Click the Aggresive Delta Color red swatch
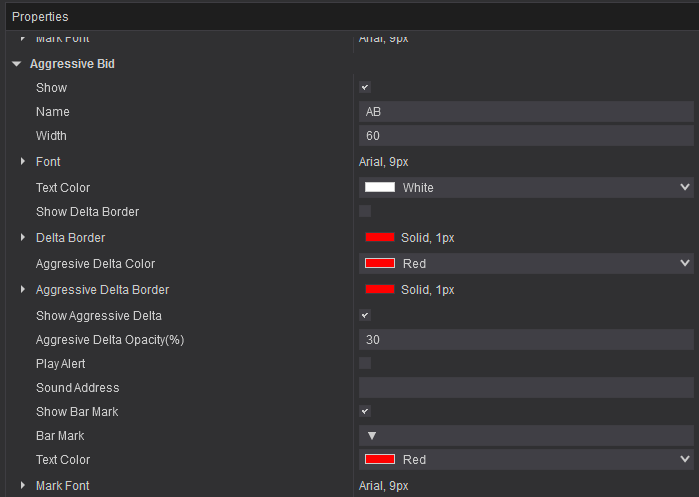This screenshot has width=699, height=497. 379,263
